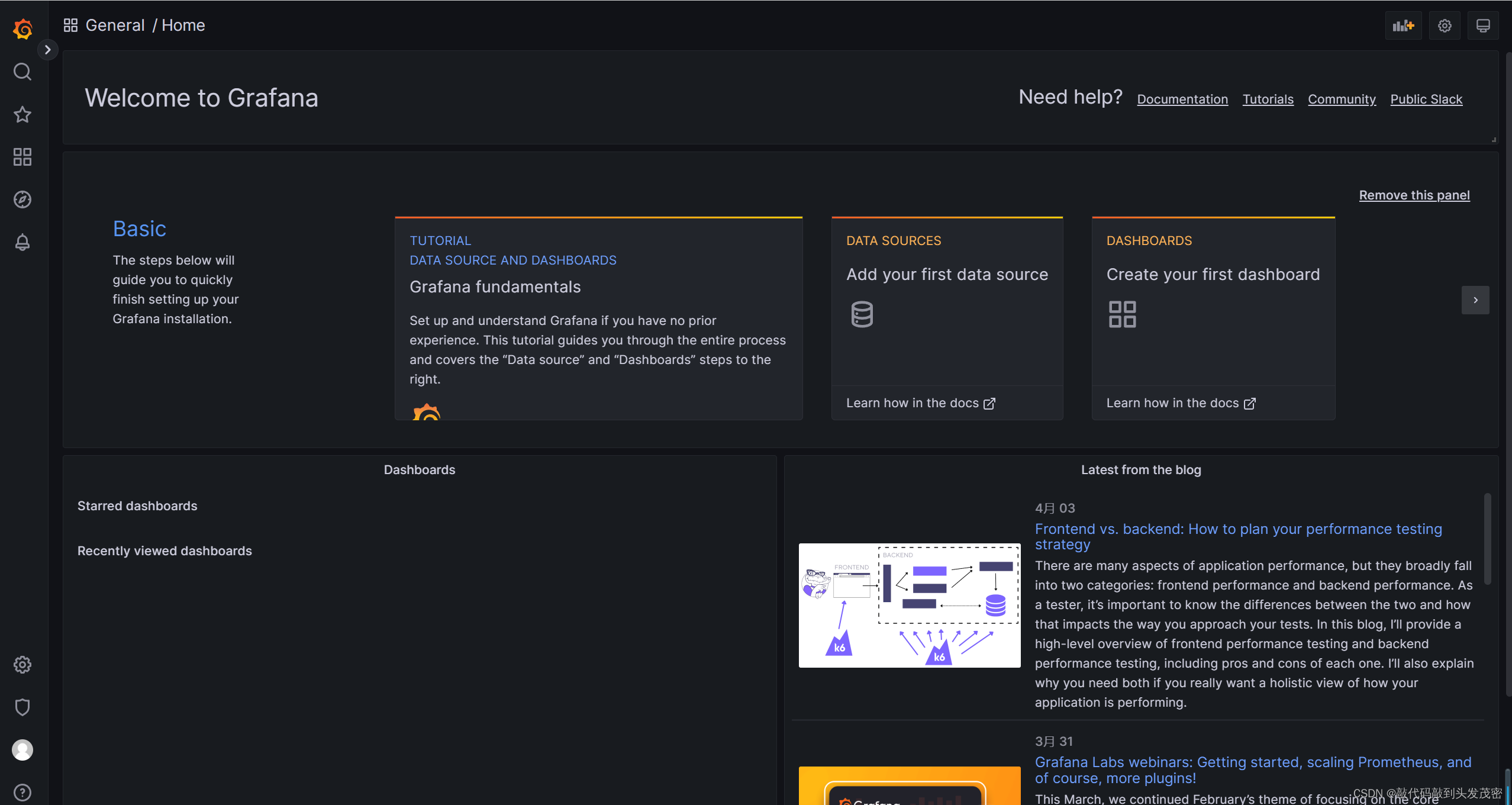Viewport: 1512px width, 805px height.
Task: Click Grafana logo in the tutorial card
Action: pos(426,412)
